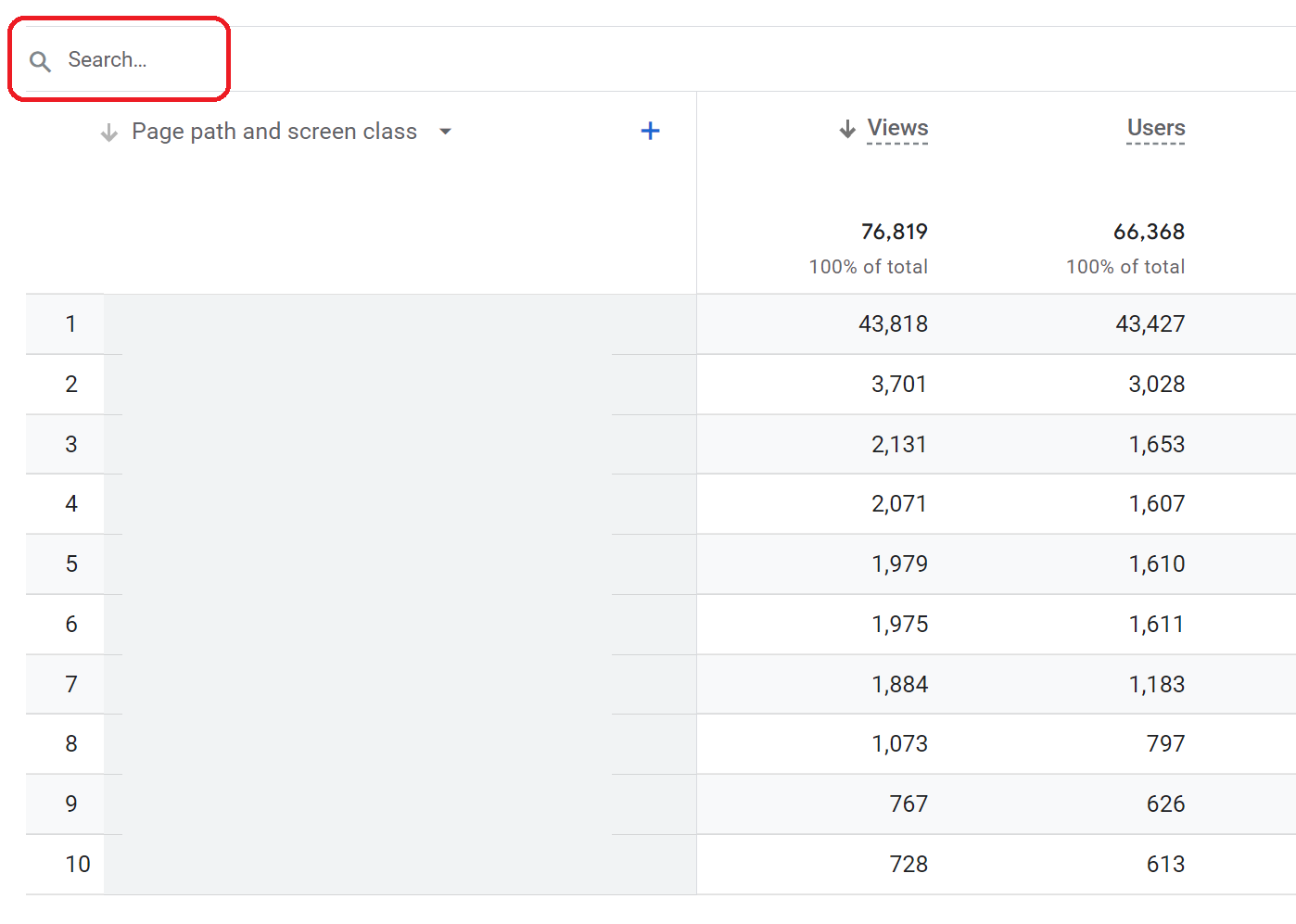Click the 1,611 users cell
This screenshot has height=924, width=1296.
(x=1157, y=625)
